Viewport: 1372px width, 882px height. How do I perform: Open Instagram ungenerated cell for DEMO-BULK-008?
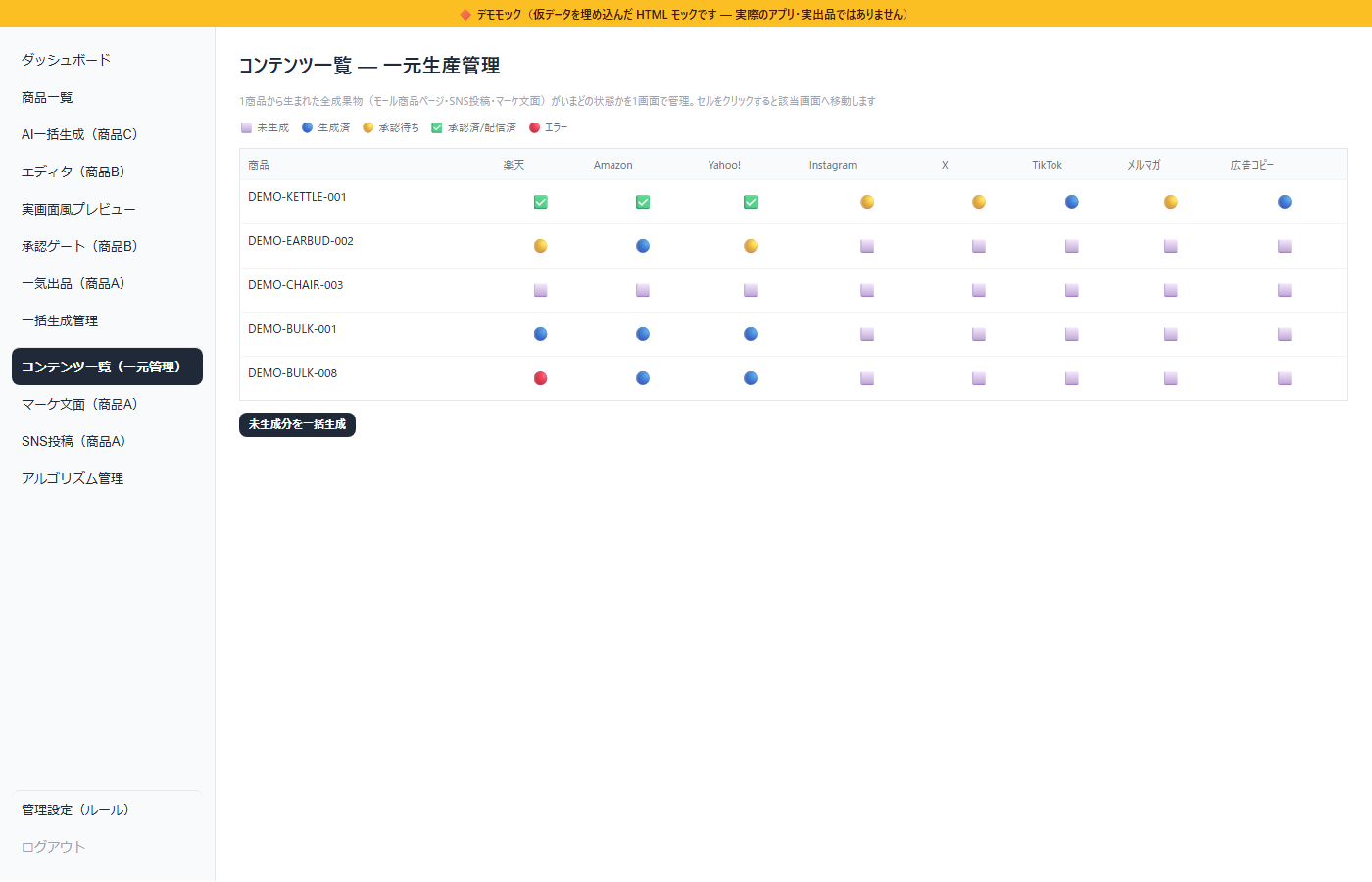tap(867, 378)
